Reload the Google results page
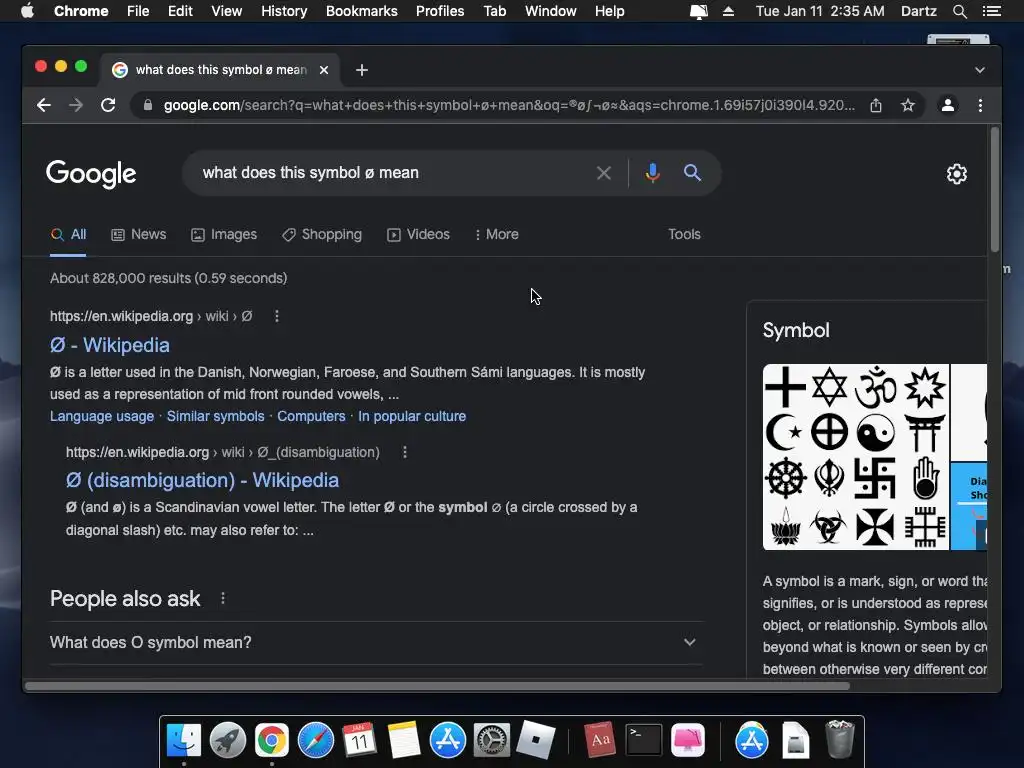Screen dimensions: 1024x768 point(108,105)
